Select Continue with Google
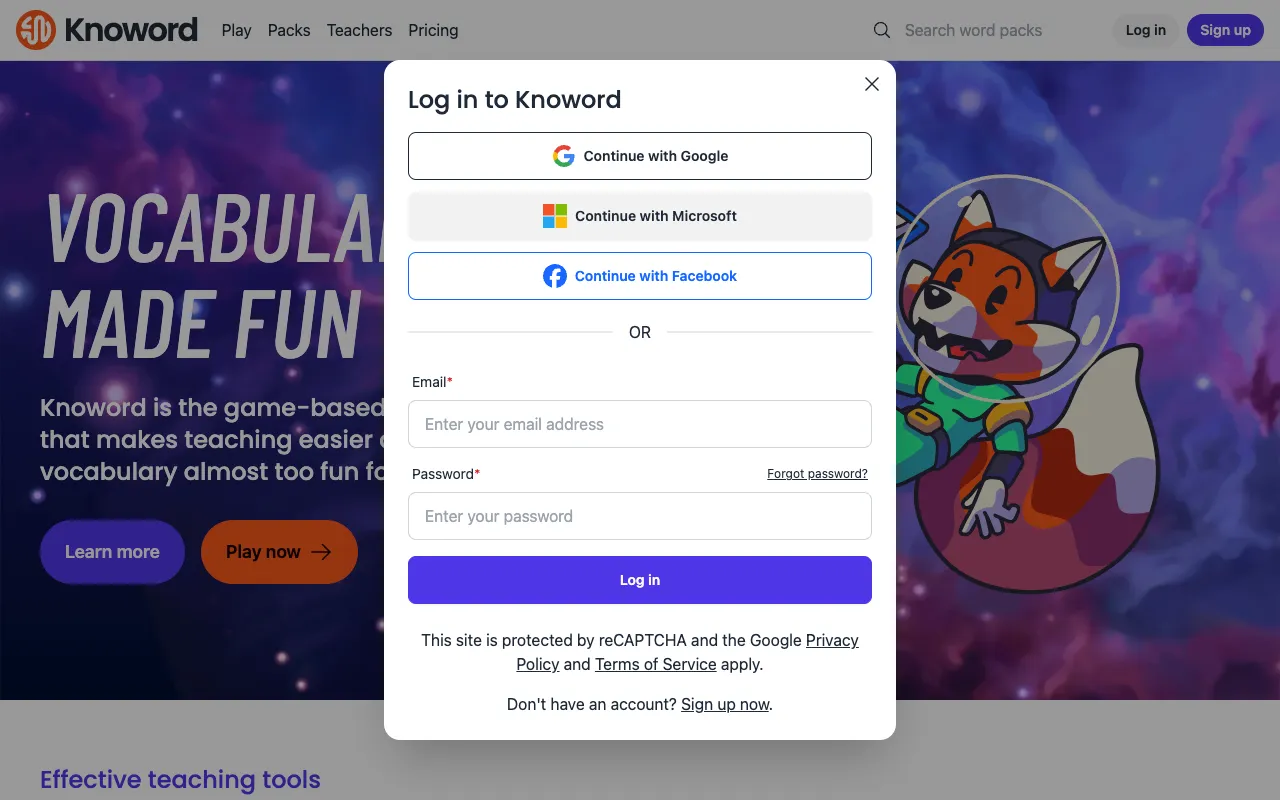 click(640, 156)
